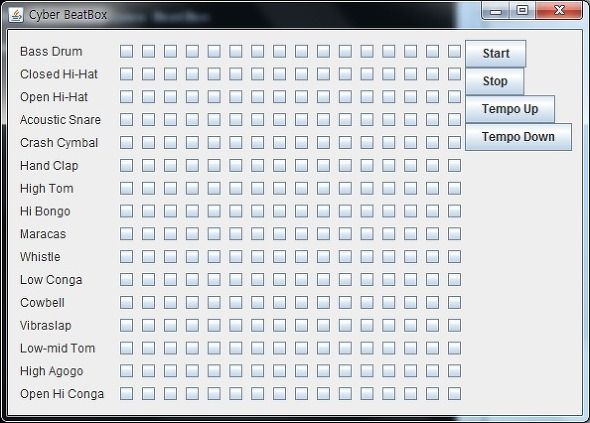Click the Maracas label
This screenshot has height=423, width=590.
(x=43, y=234)
